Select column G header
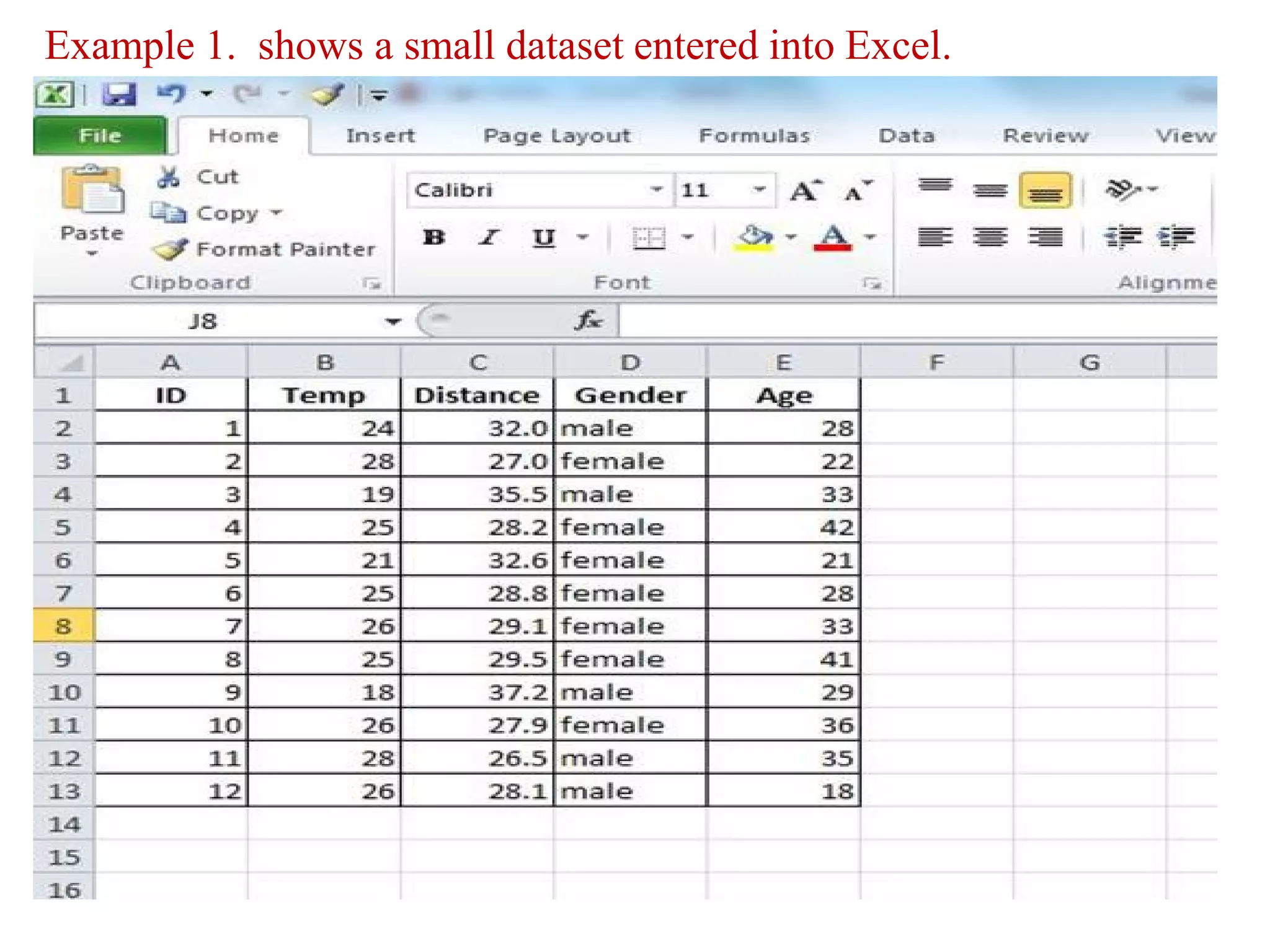The image size is (1270, 952). 1090,363
